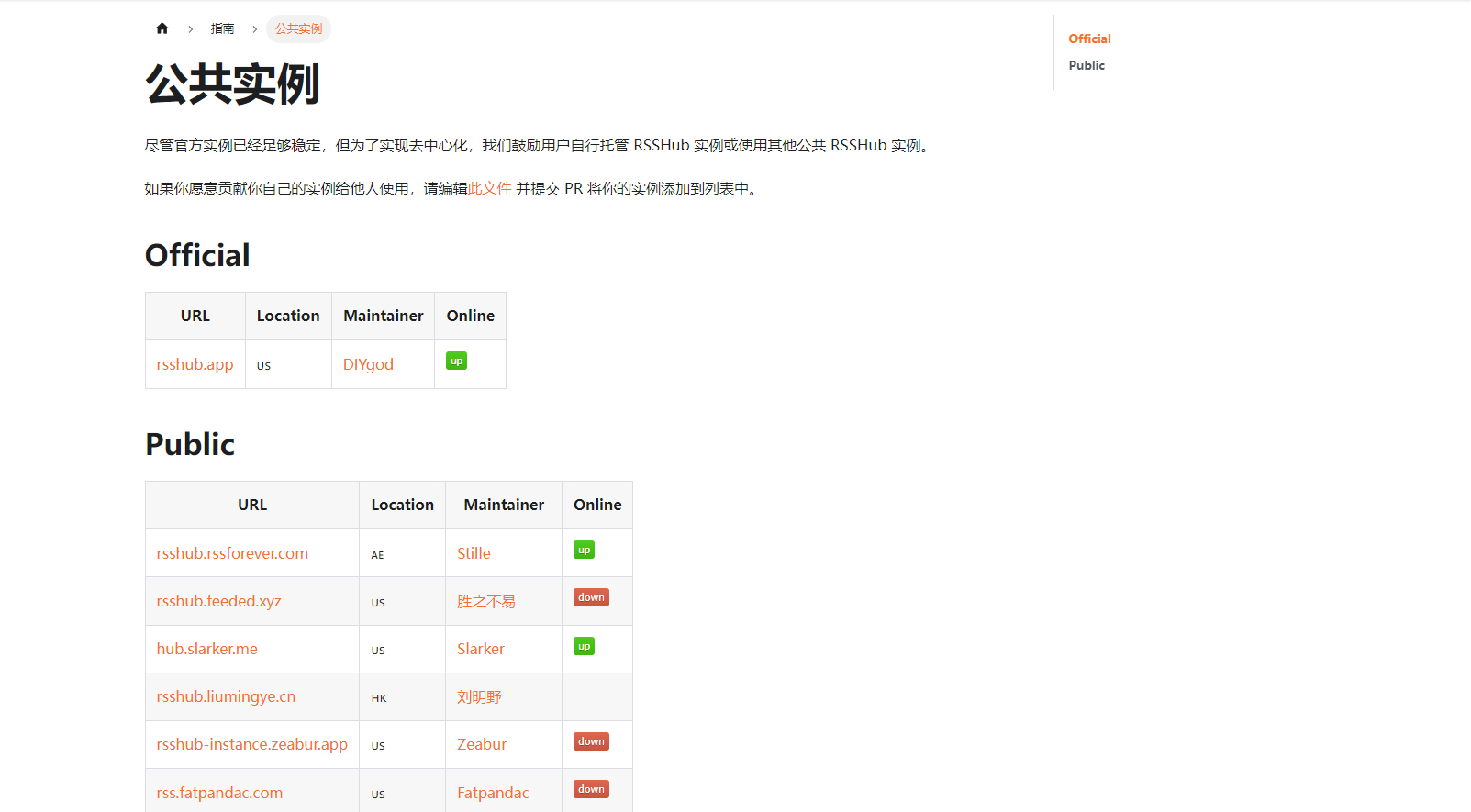Open the rsshub.app instance link
The width and height of the screenshot is (1471, 812).
(195, 364)
